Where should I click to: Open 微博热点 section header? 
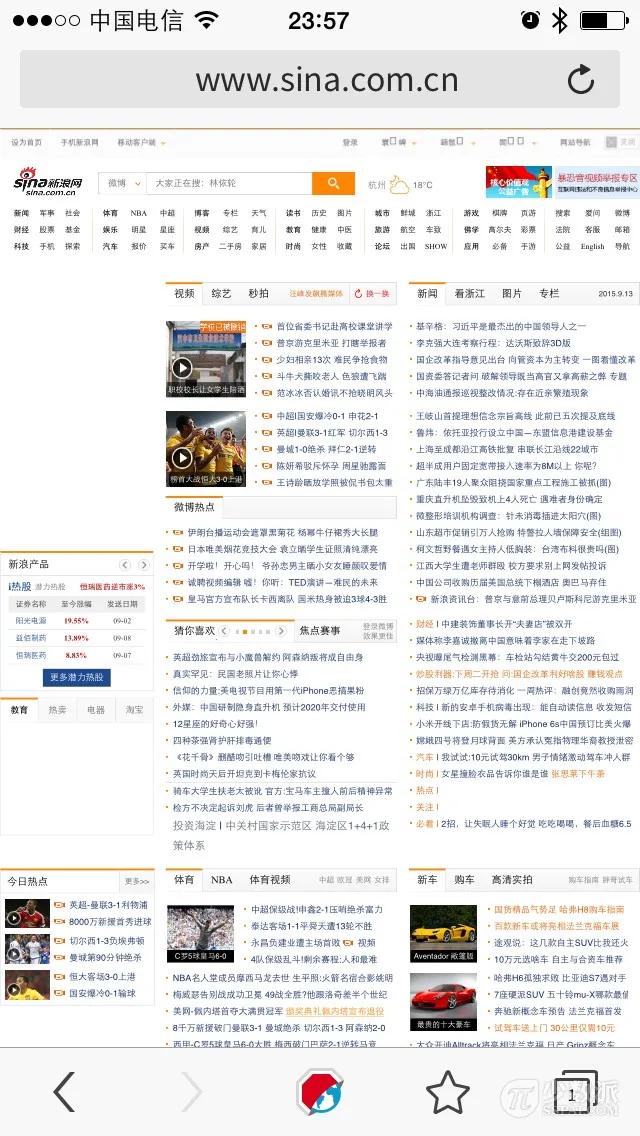(194, 506)
